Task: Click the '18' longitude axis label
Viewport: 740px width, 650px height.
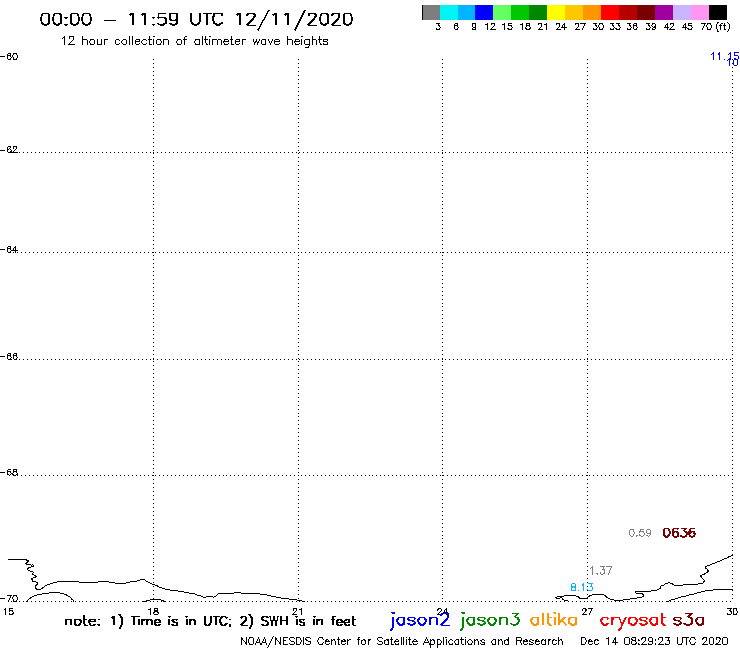Action: (153, 612)
